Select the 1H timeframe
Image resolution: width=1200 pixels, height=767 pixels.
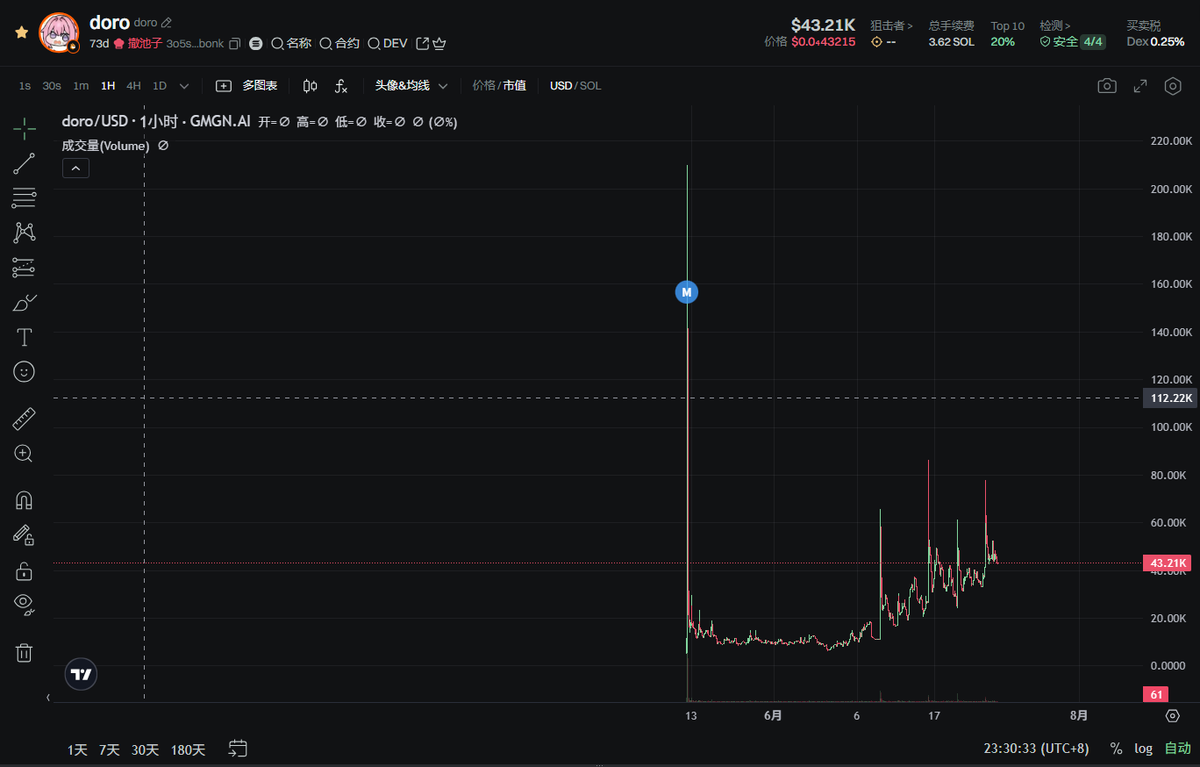click(108, 86)
